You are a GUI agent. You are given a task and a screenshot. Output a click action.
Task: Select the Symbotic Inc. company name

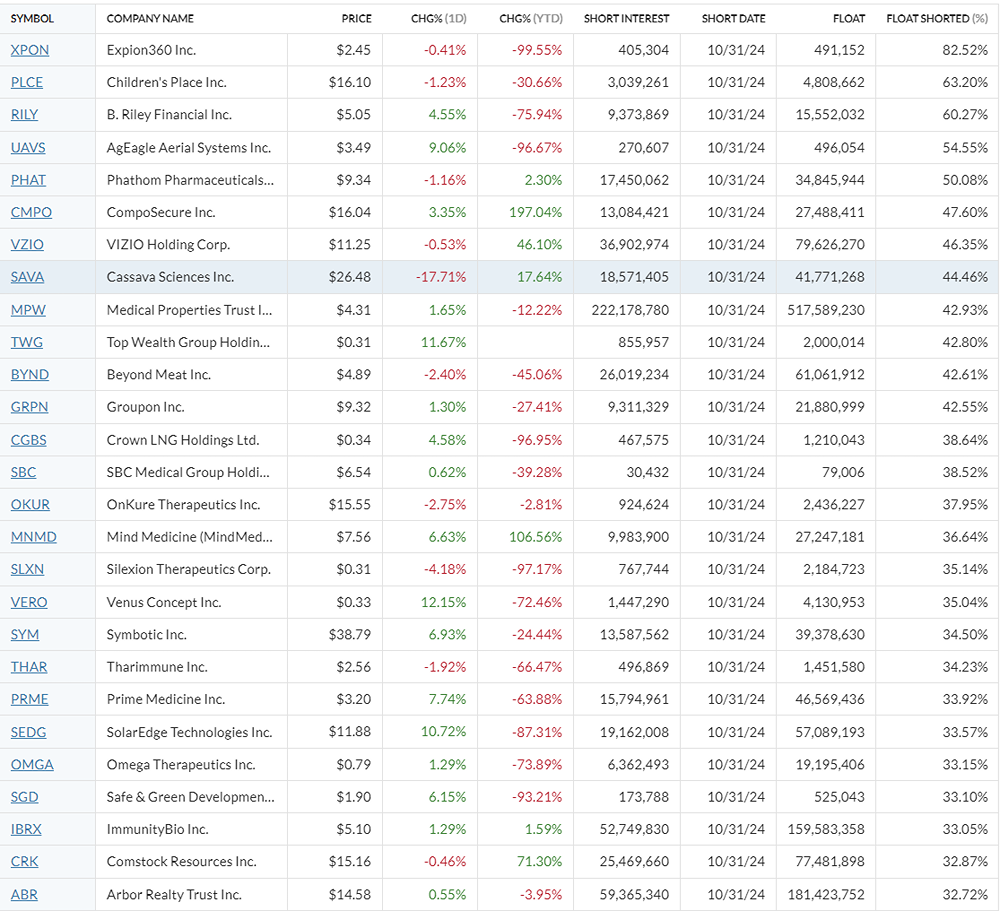(x=147, y=635)
